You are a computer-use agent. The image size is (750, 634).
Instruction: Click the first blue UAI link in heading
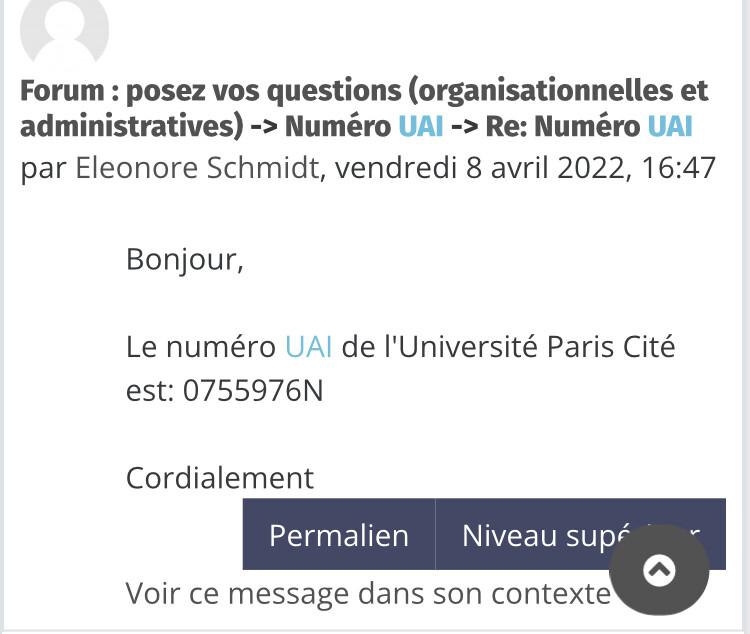421,127
